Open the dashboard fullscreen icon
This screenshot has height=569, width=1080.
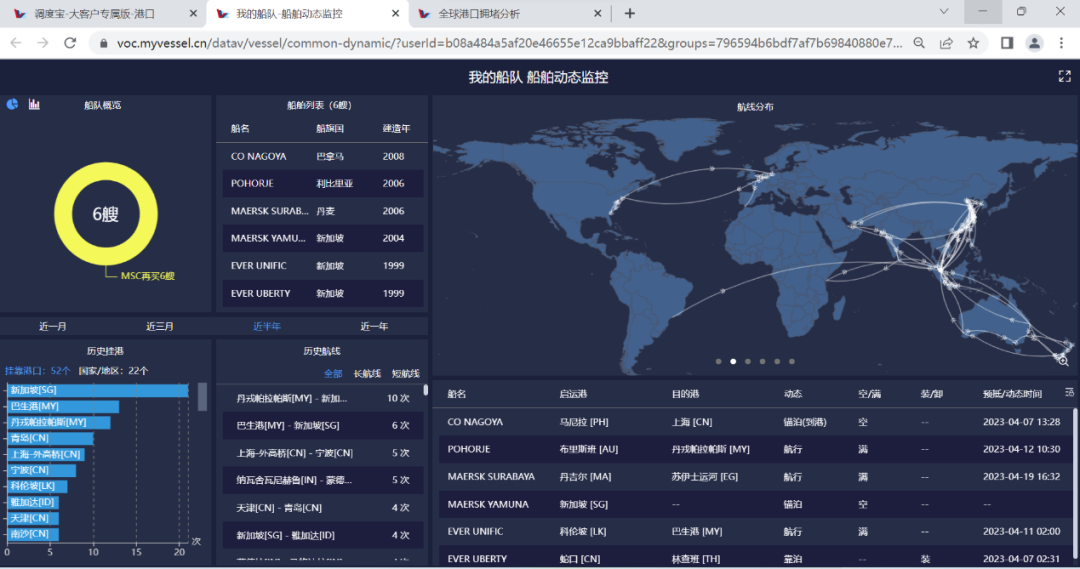click(1064, 76)
